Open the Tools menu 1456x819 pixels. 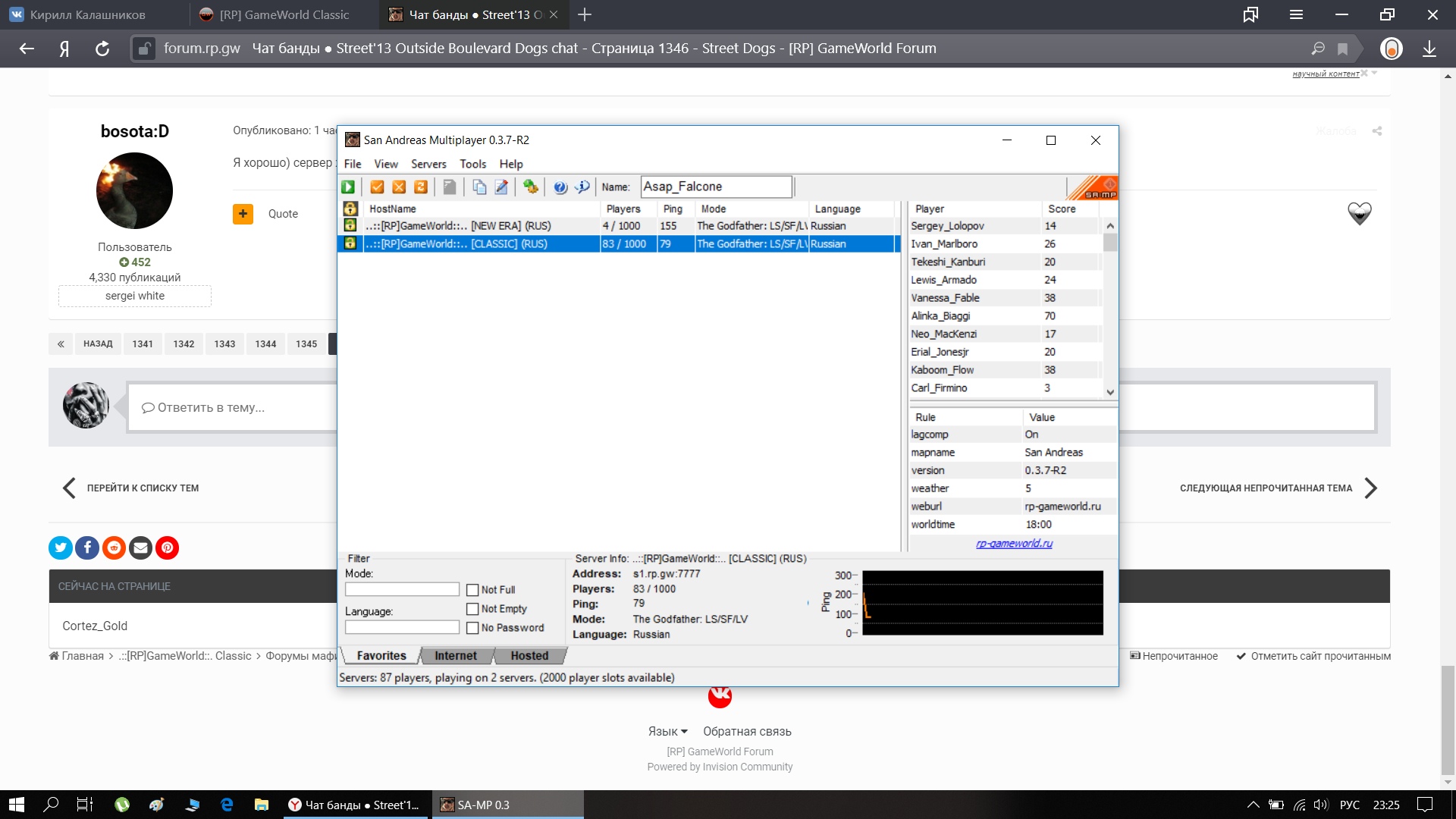[x=472, y=164]
